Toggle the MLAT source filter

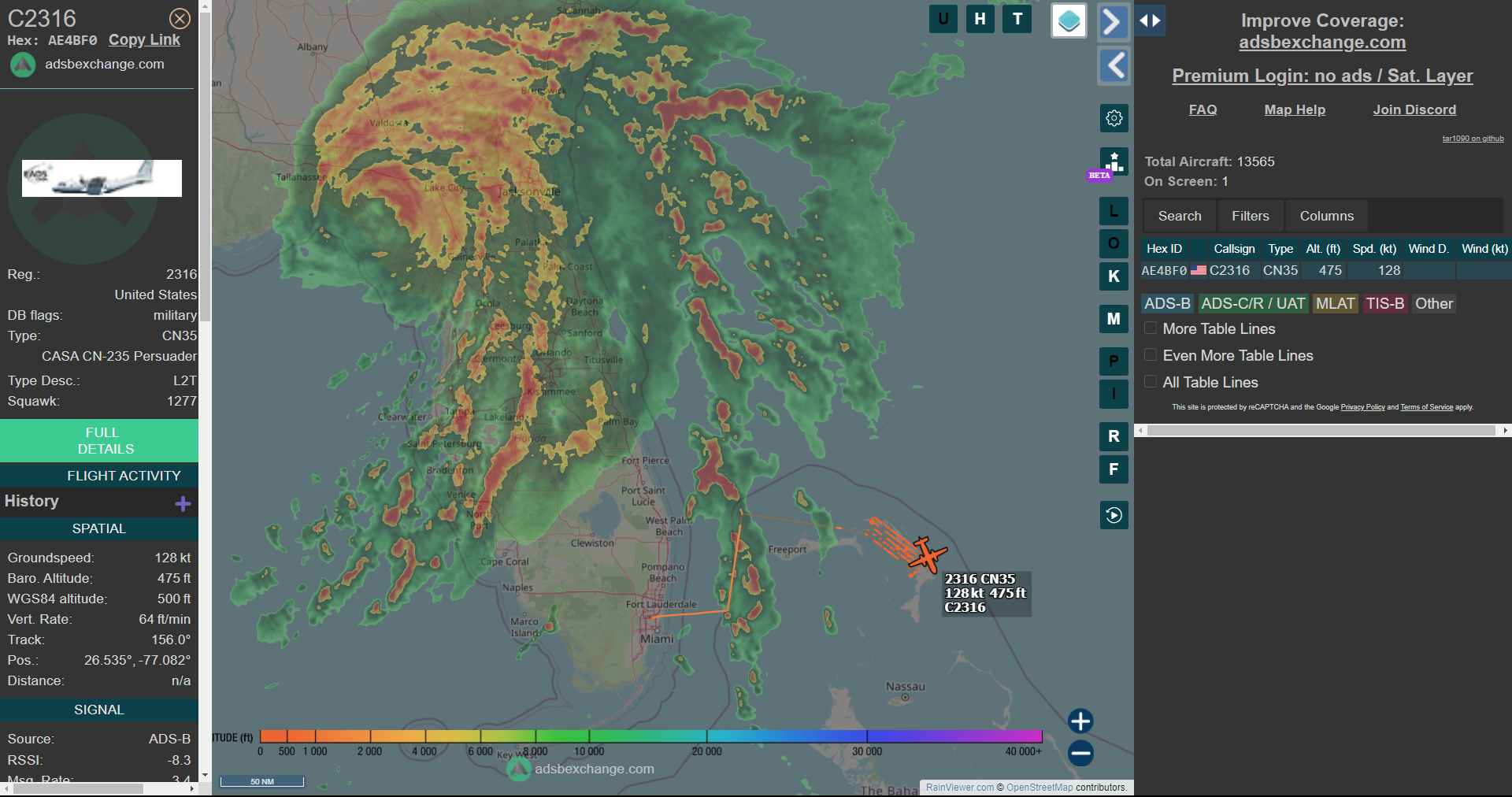[x=1336, y=304]
